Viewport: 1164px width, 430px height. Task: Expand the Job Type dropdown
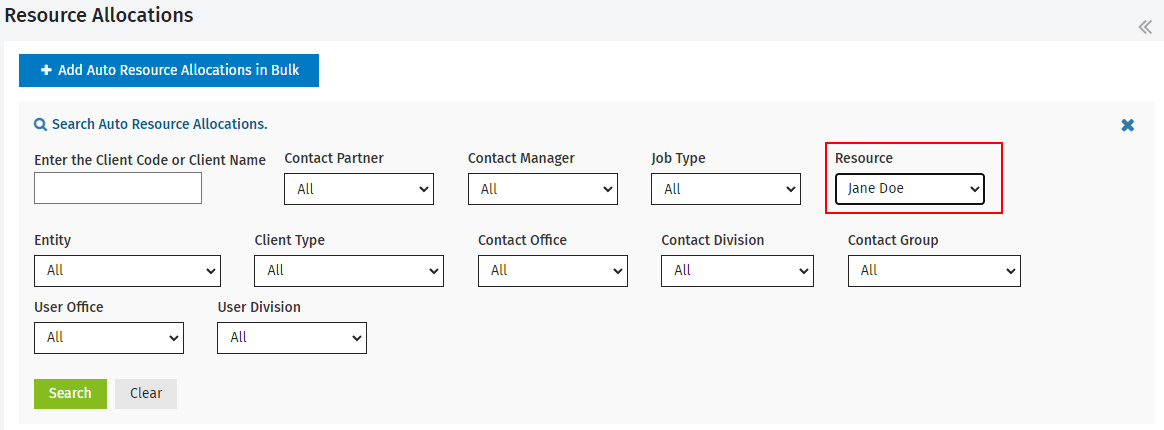click(726, 189)
